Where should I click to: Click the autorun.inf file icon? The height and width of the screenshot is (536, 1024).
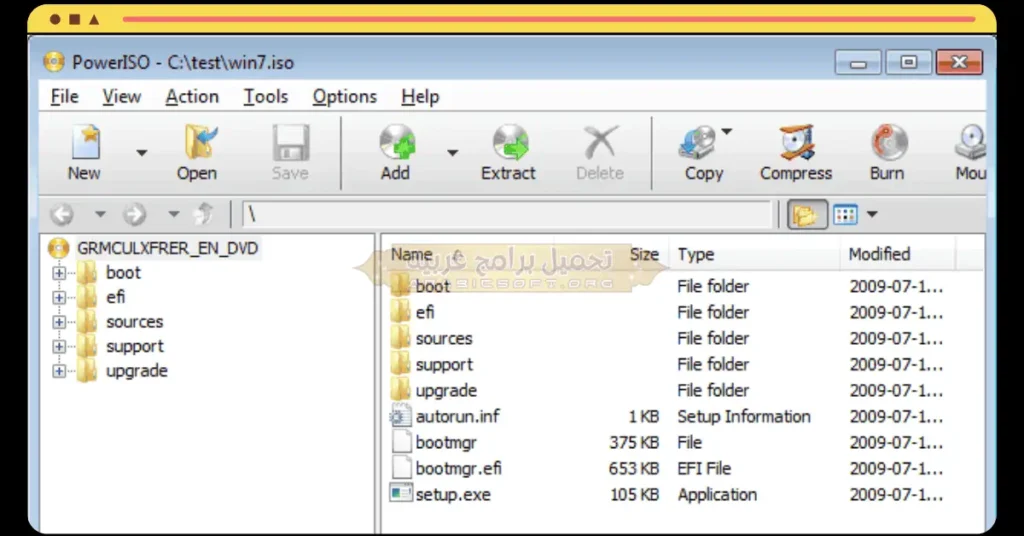(401, 415)
